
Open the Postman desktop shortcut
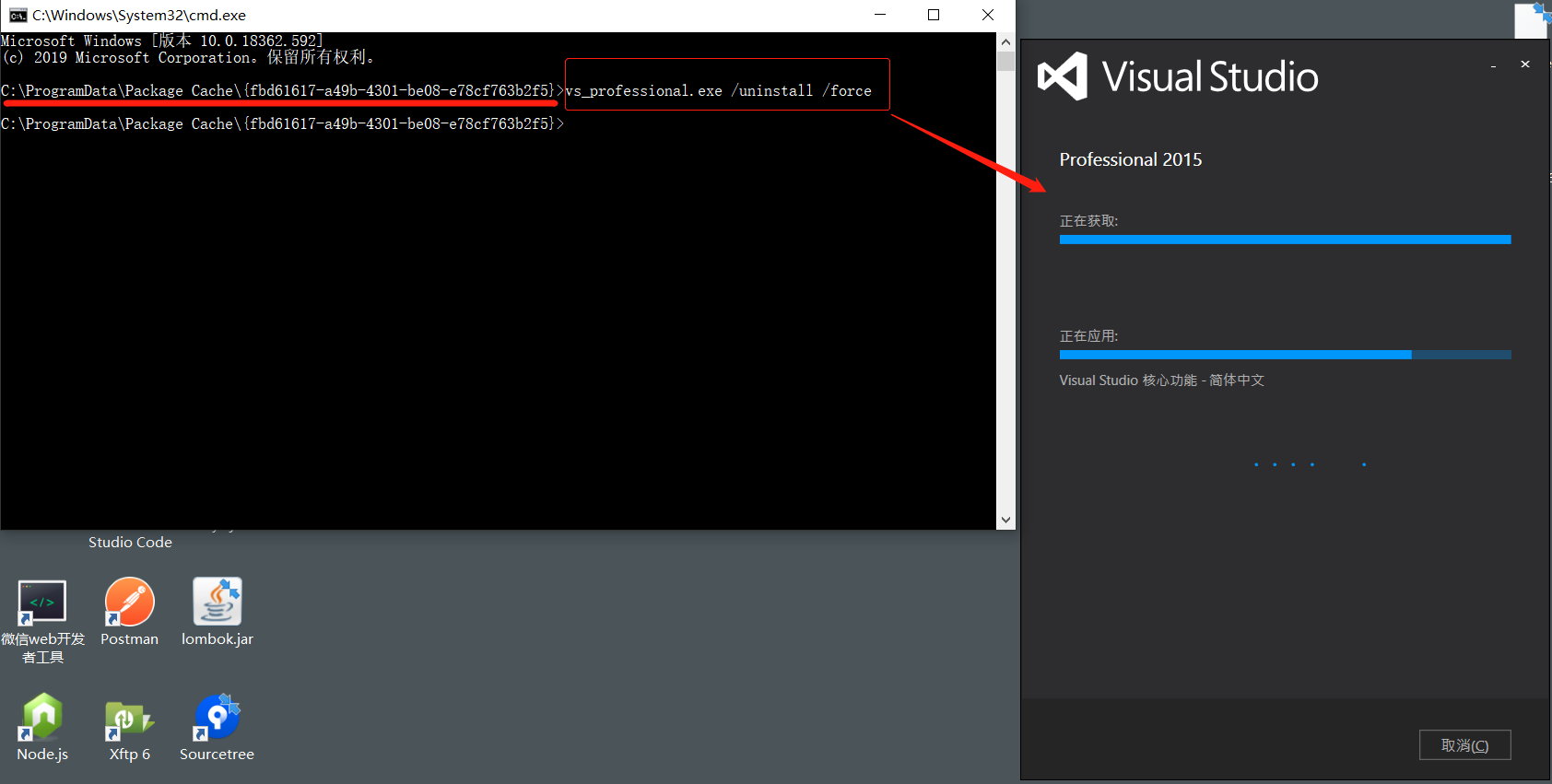coord(129,612)
